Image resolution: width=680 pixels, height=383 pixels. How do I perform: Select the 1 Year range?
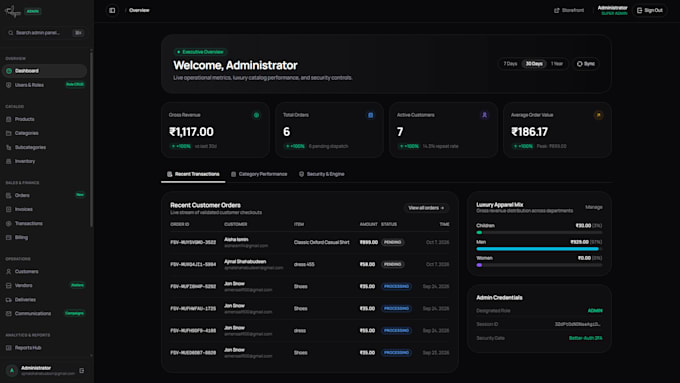tap(557, 64)
